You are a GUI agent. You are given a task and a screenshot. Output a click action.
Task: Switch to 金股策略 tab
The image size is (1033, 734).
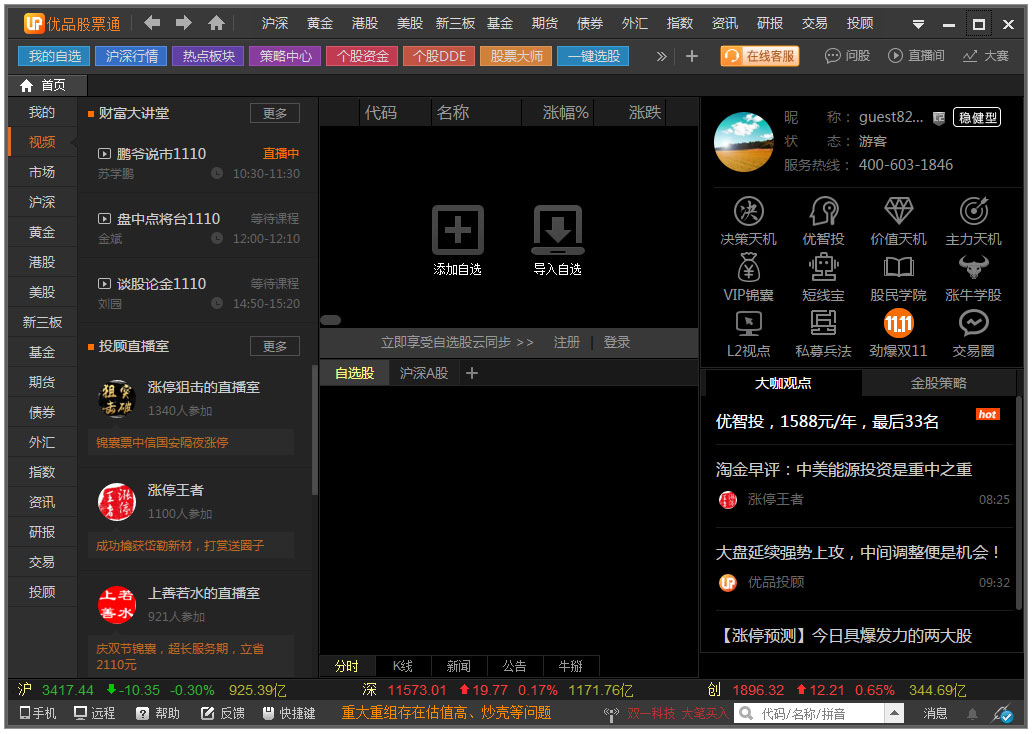pyautogui.click(x=938, y=383)
